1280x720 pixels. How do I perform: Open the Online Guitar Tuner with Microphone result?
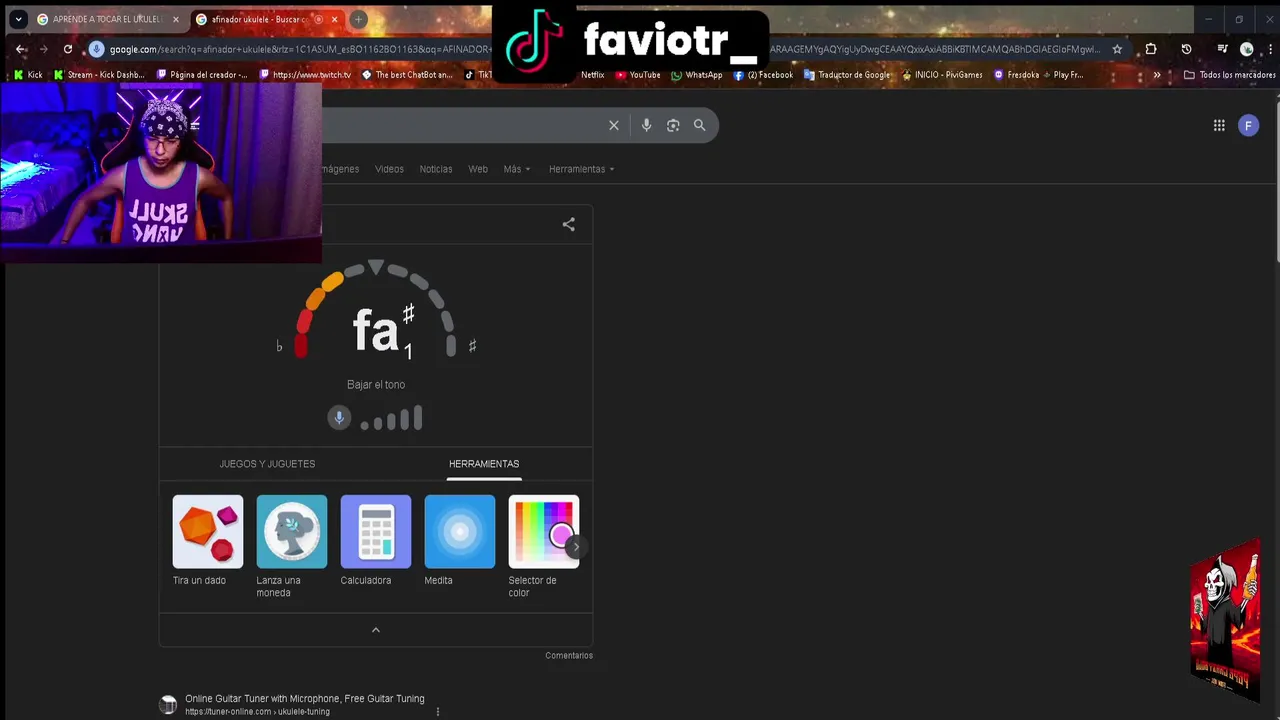(305, 699)
